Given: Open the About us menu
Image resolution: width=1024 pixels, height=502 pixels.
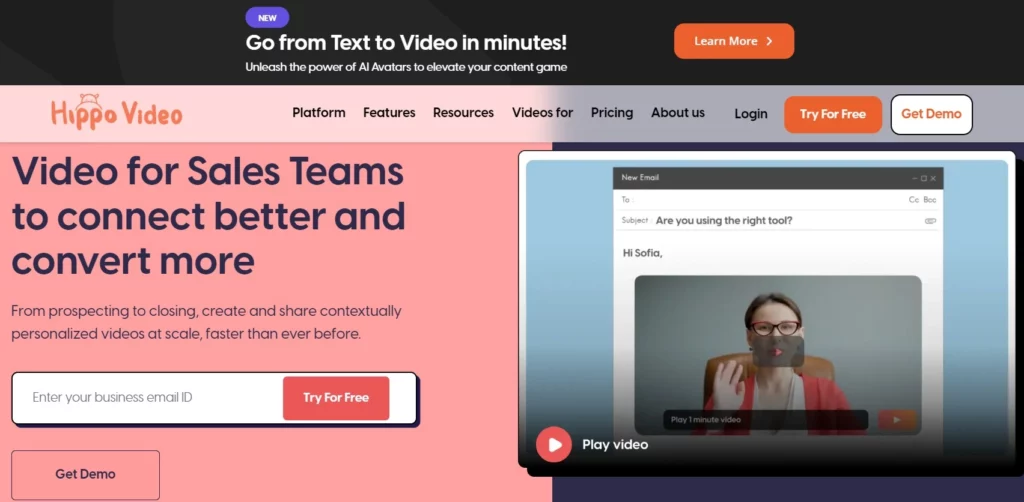Looking at the screenshot, I should [678, 113].
